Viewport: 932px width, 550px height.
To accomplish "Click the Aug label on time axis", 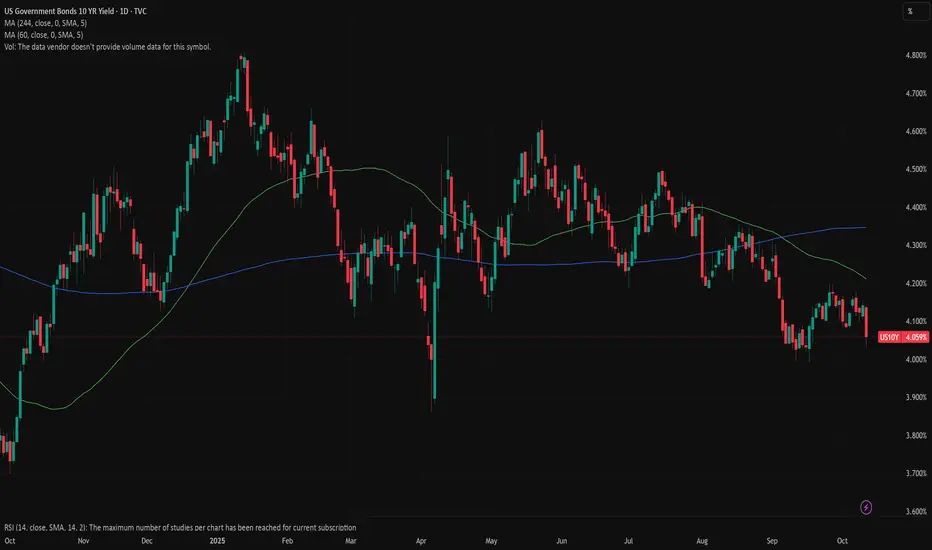I will pos(702,541).
